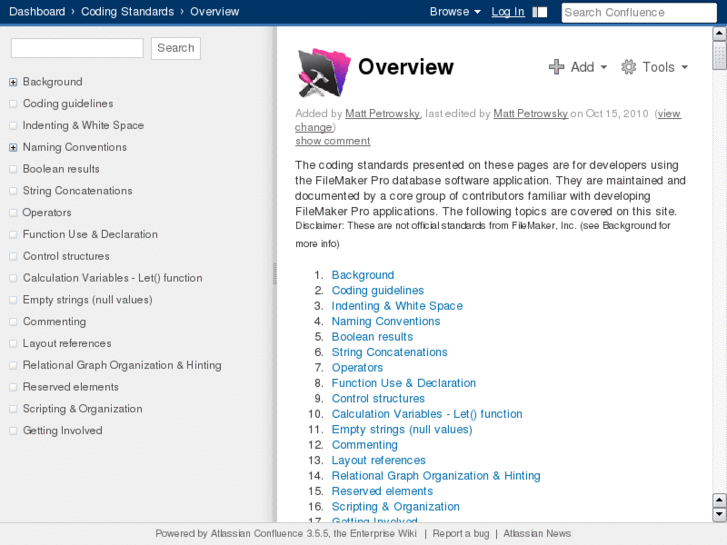Open the Tools dropdown arrow
The image size is (727, 545).
(x=684, y=67)
